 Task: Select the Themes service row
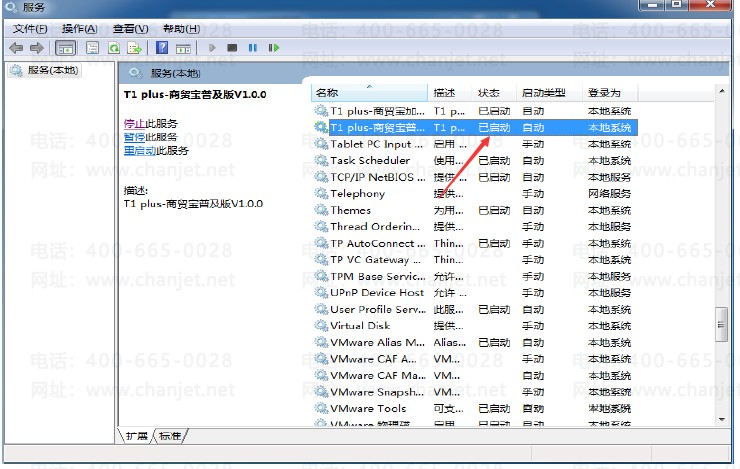pos(474,210)
